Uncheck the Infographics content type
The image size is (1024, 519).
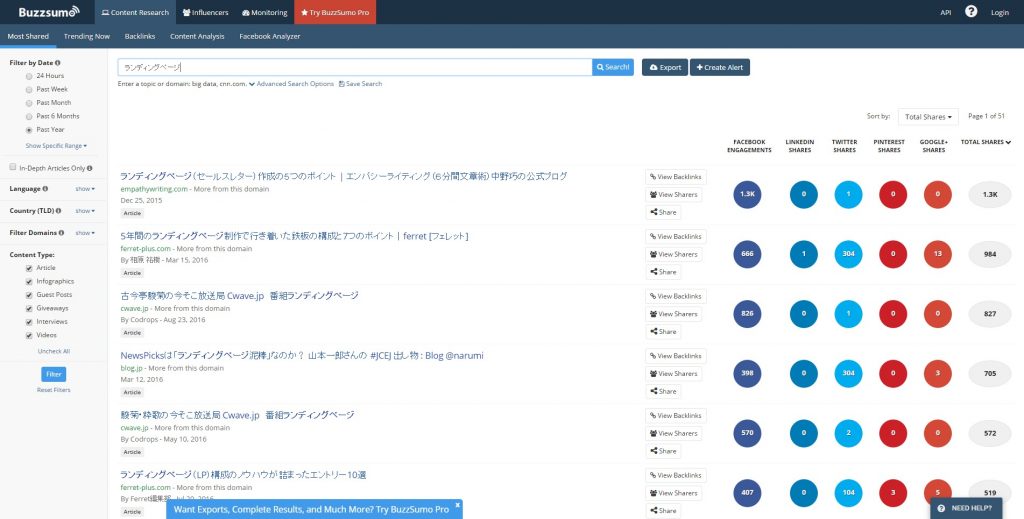[29, 282]
